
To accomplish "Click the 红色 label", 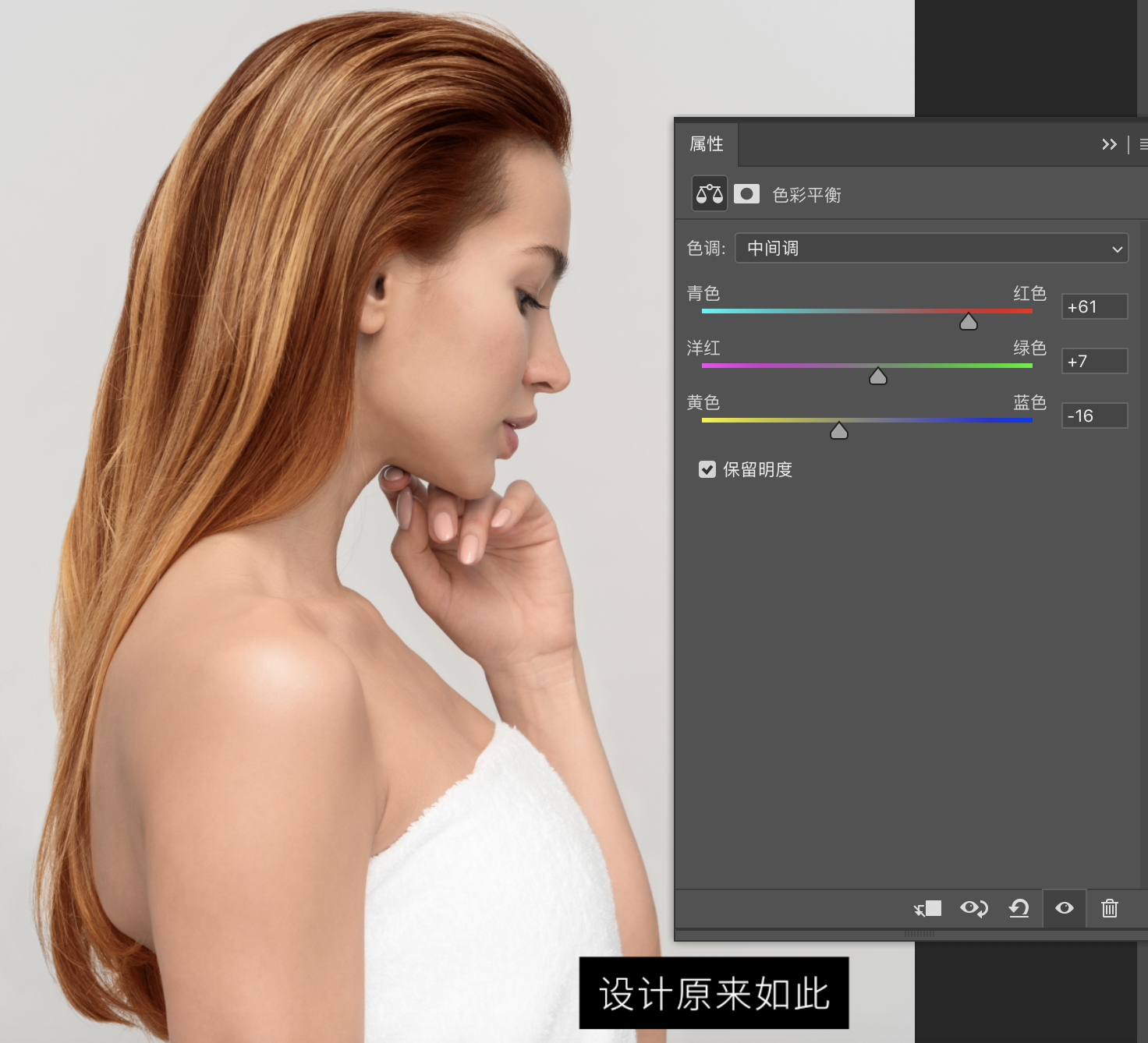I will pos(1029,293).
